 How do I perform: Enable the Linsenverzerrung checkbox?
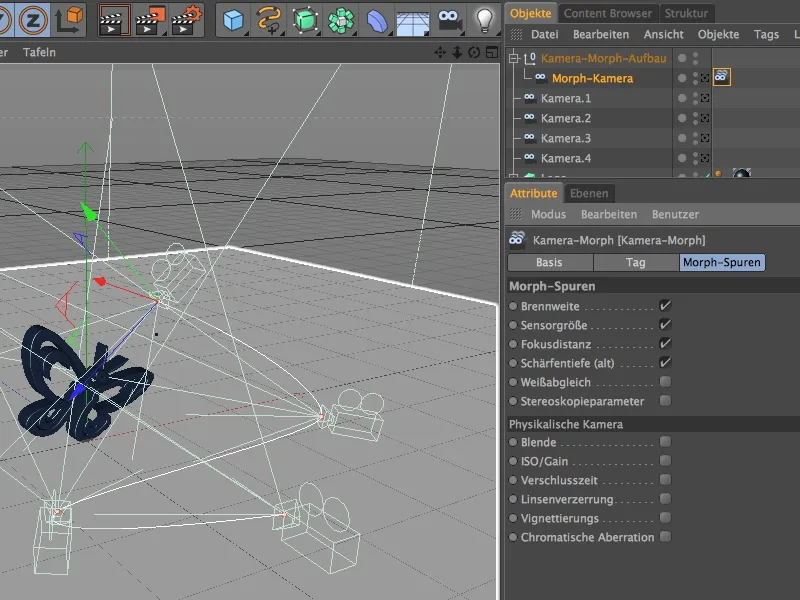(665, 498)
